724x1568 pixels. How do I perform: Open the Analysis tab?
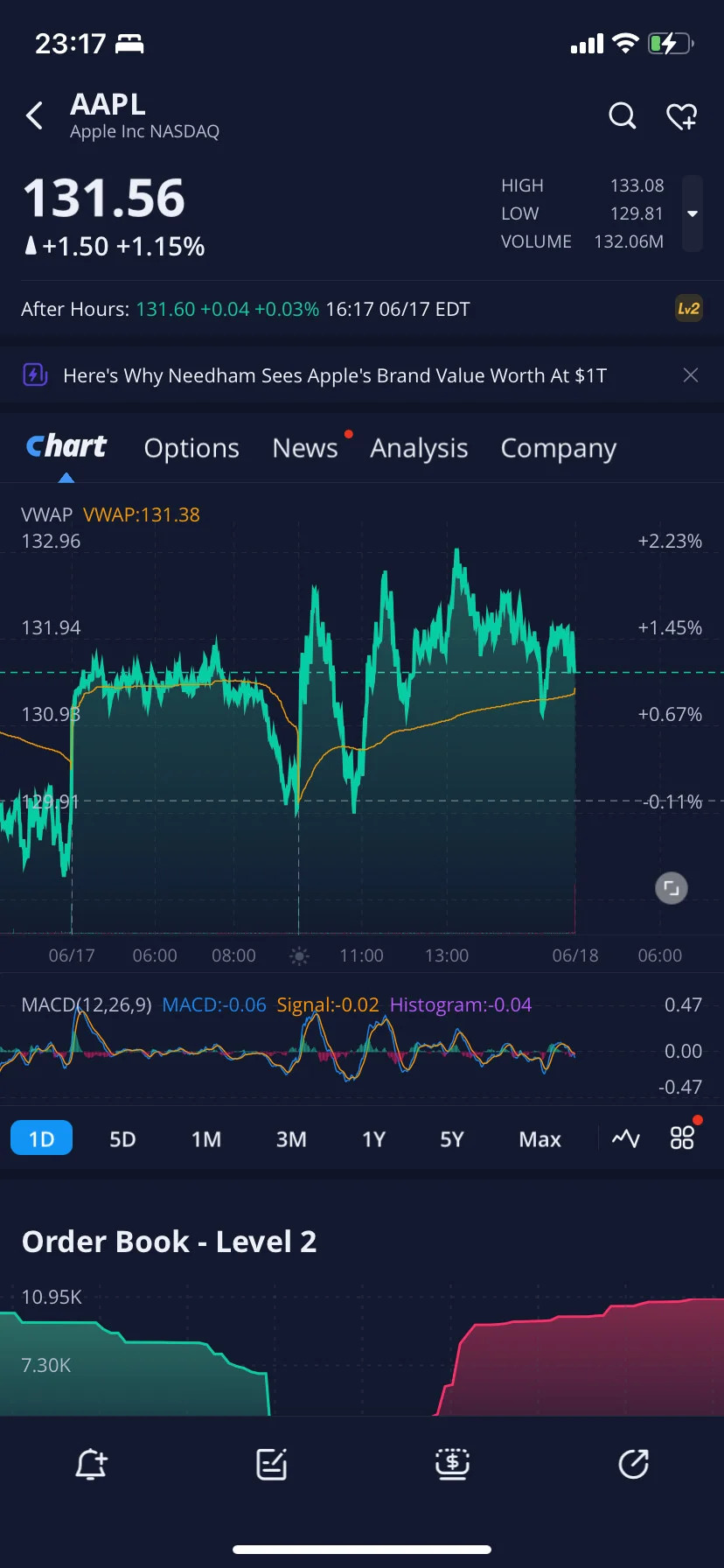coord(419,448)
